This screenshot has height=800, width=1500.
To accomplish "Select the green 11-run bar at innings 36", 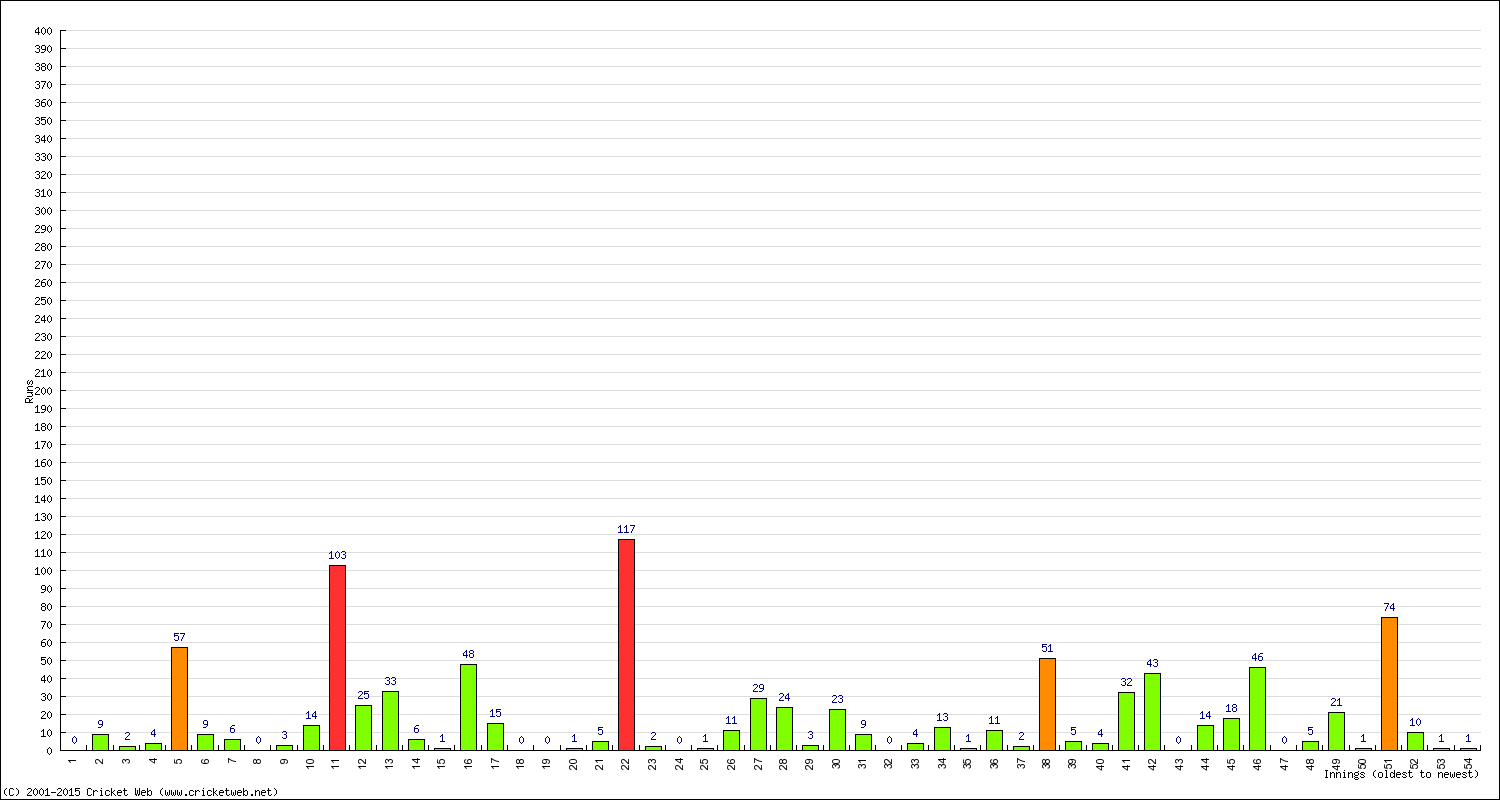I will (994, 740).
